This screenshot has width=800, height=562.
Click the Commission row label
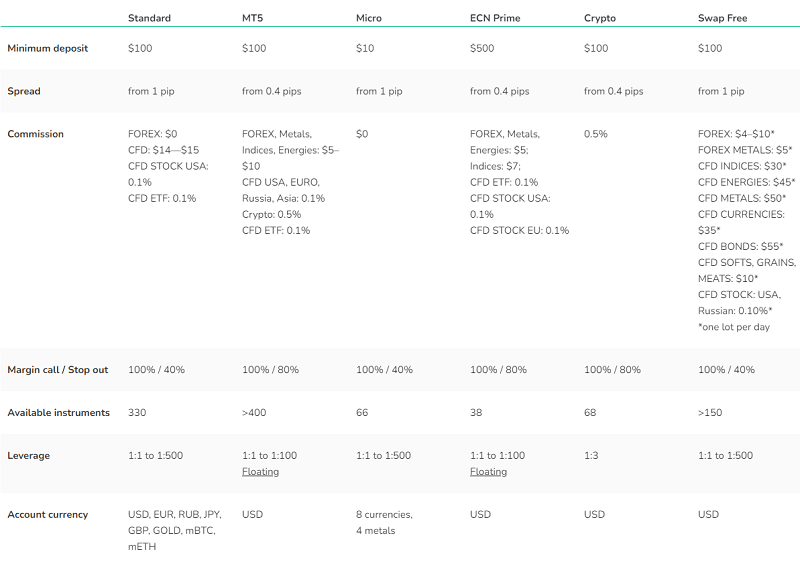(x=35, y=134)
